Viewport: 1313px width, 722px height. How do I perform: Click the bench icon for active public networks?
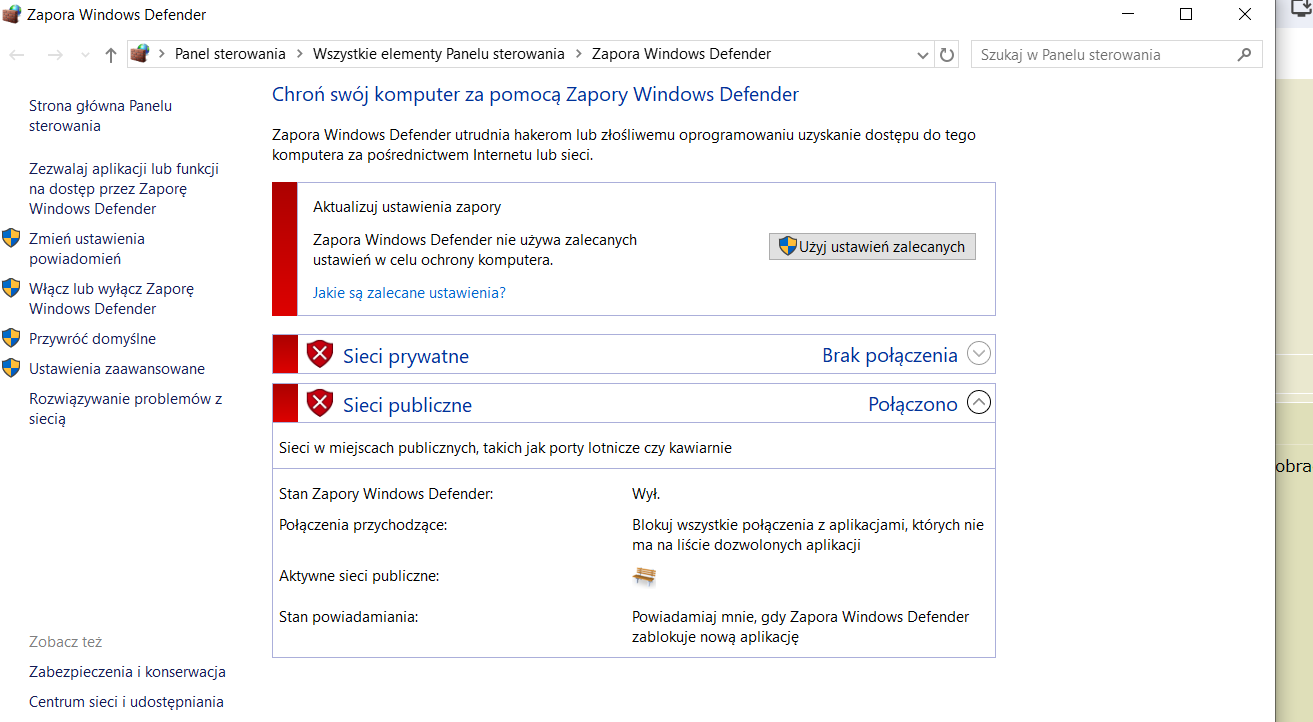point(645,577)
